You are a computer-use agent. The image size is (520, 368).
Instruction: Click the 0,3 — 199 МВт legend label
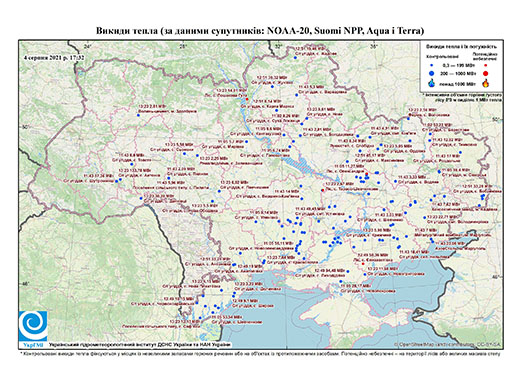coord(459,66)
